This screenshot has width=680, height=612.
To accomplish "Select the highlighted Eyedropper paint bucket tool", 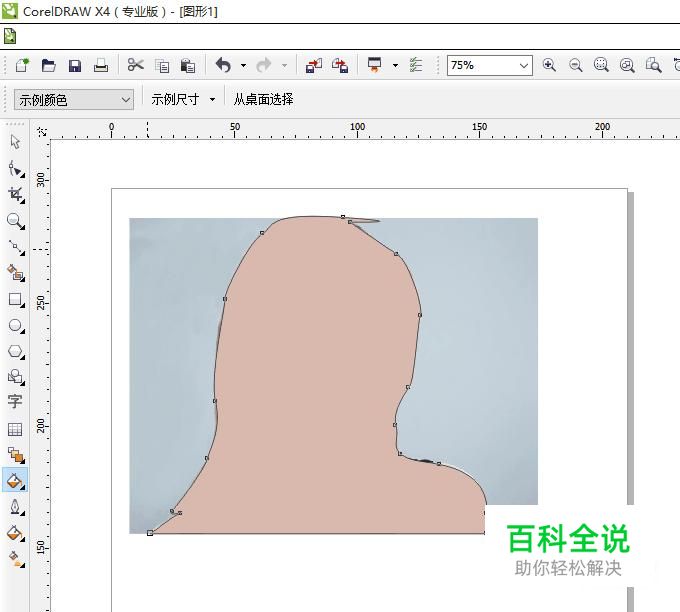I will 15,480.
